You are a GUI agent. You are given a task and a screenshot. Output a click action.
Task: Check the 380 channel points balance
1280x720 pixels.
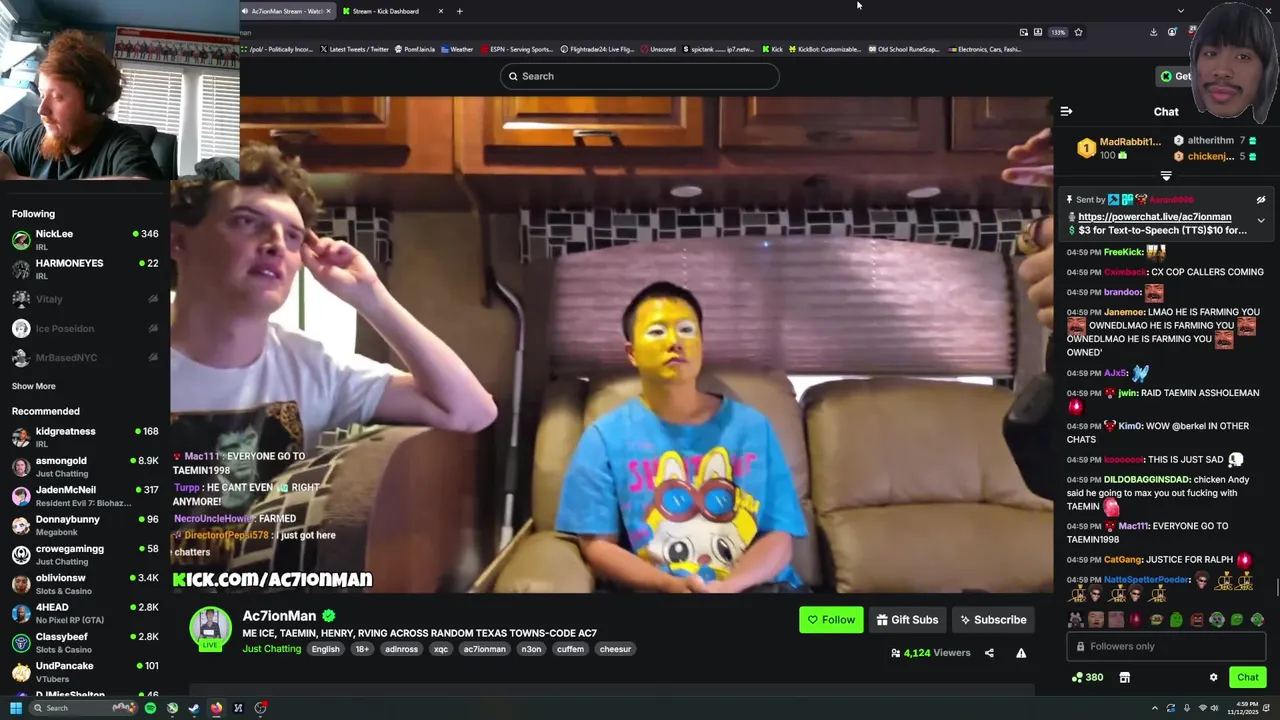(x=1087, y=677)
